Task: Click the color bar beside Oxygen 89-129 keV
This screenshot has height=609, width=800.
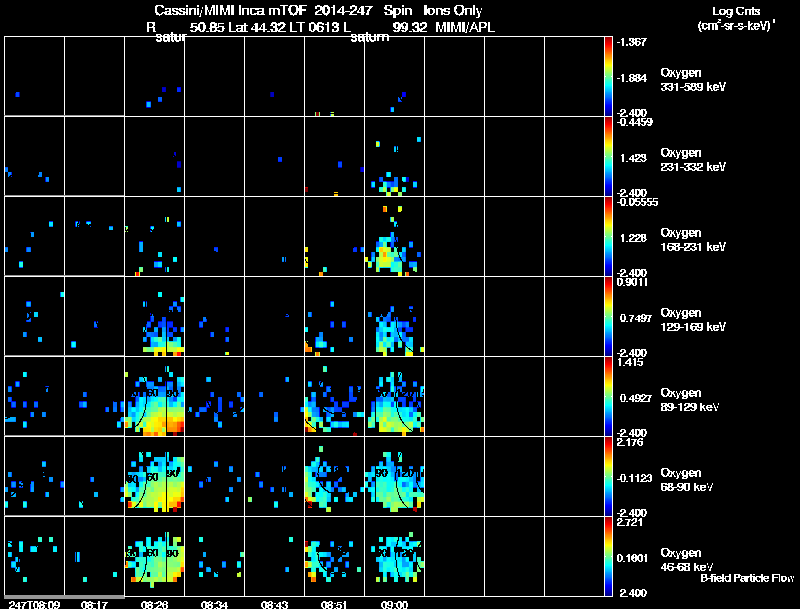Action: coord(608,396)
